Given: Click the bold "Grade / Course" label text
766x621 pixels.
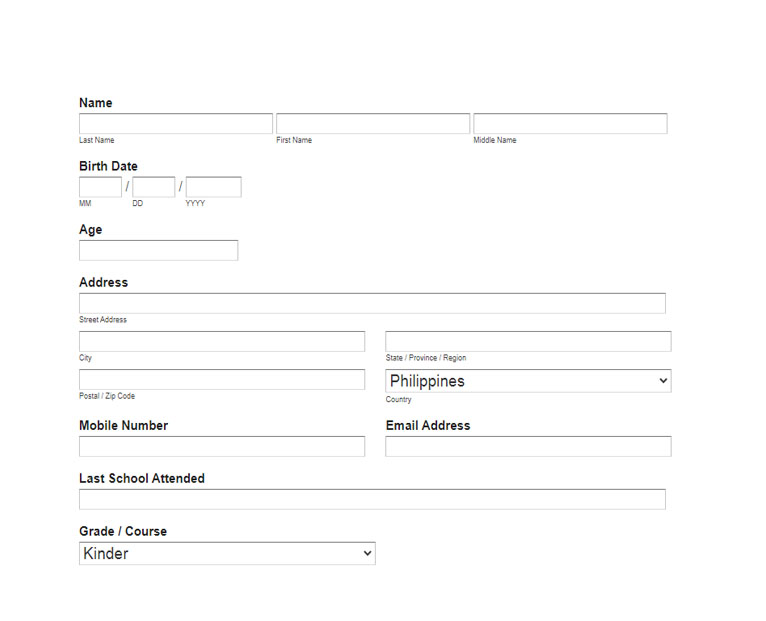Looking at the screenshot, I should [123, 531].
